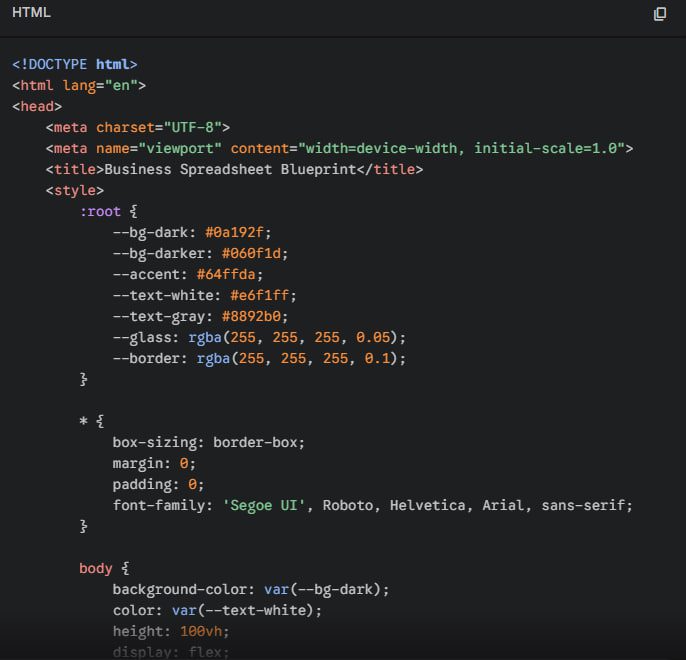The height and width of the screenshot is (660, 686).
Task: Click the meta charset UTF-8 line
Action: (x=138, y=127)
